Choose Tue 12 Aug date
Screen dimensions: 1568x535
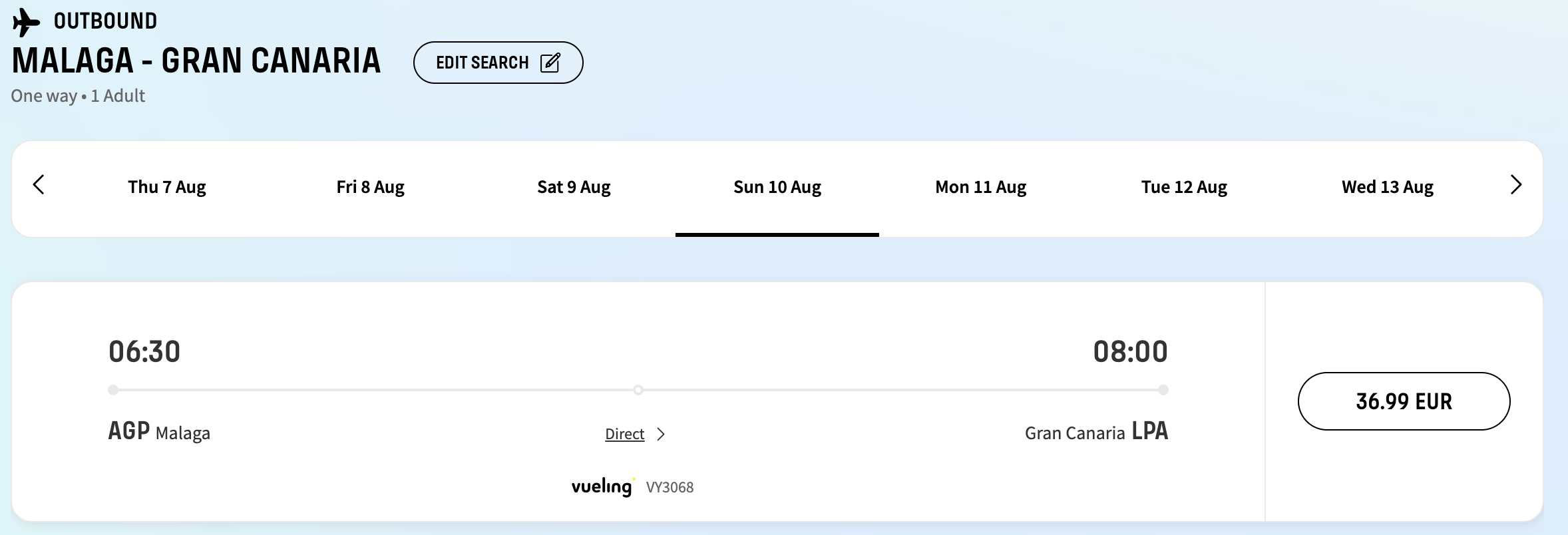1184,188
